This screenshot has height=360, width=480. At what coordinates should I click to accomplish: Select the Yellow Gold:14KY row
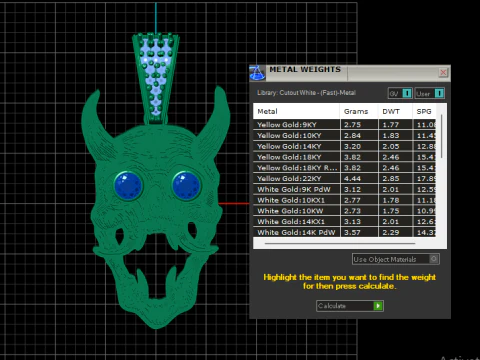pos(344,146)
